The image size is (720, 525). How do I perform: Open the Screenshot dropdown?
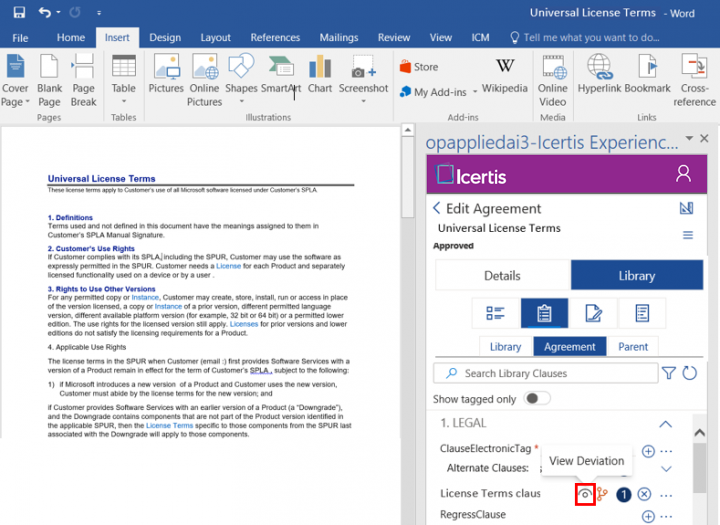[x=363, y=78]
